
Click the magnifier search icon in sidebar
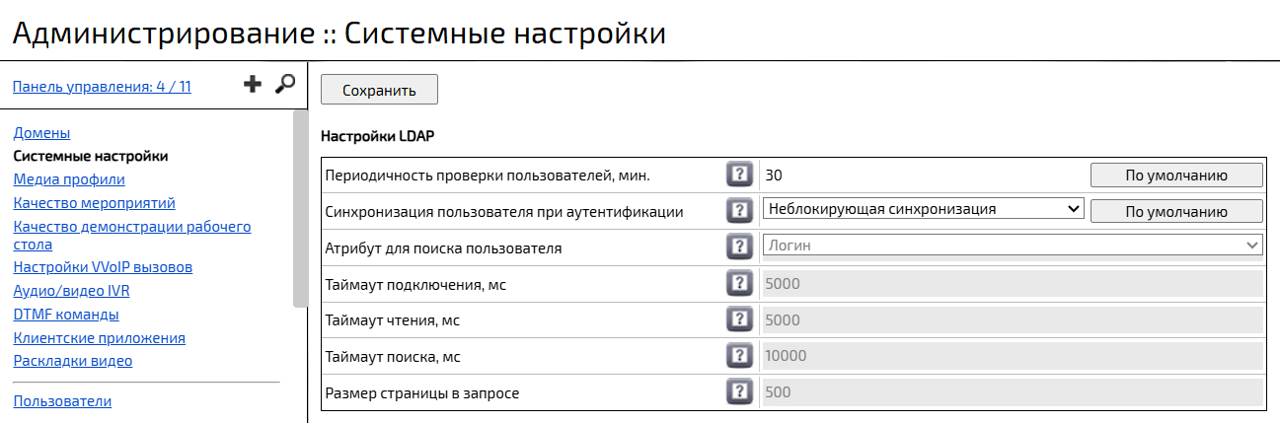285,85
